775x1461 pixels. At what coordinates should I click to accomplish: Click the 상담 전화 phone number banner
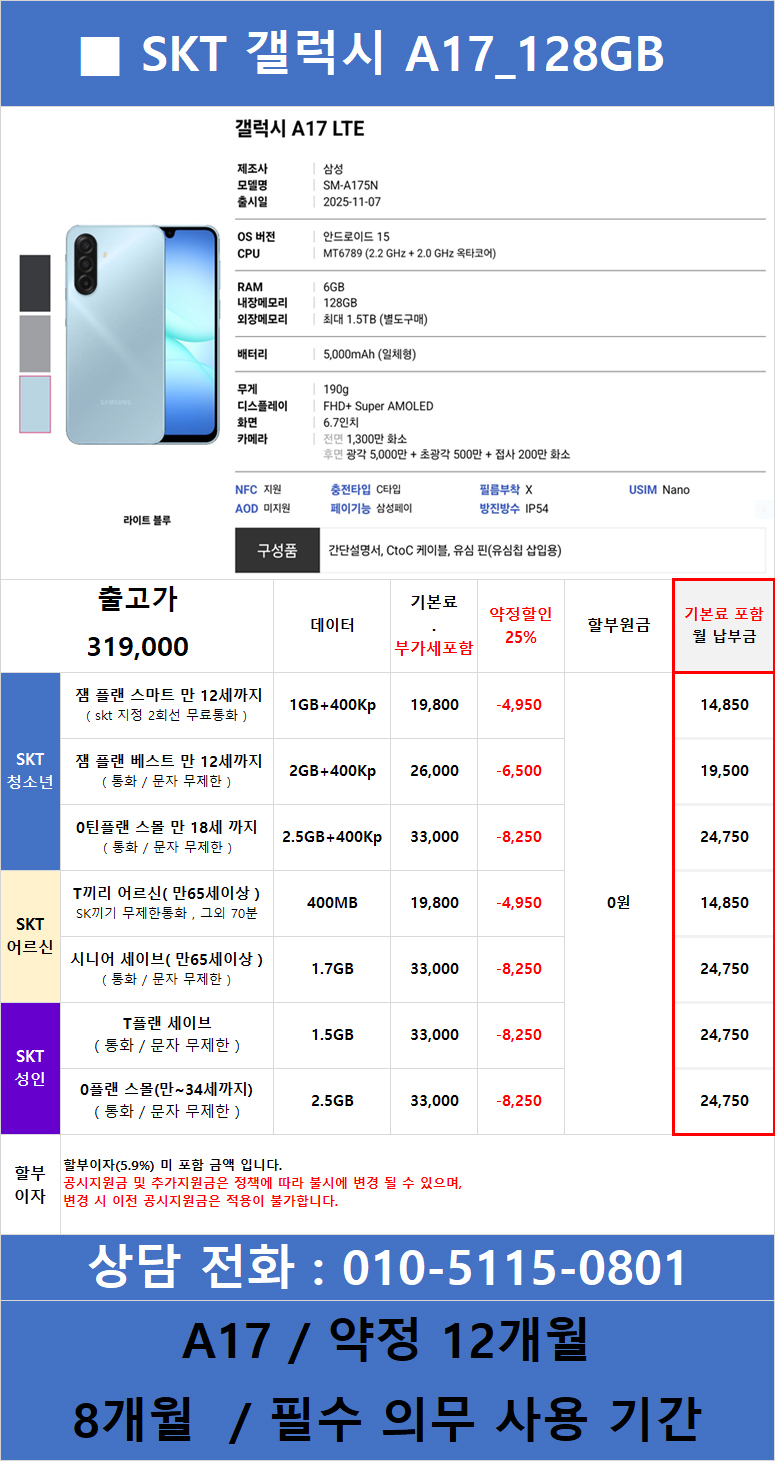(x=387, y=1268)
